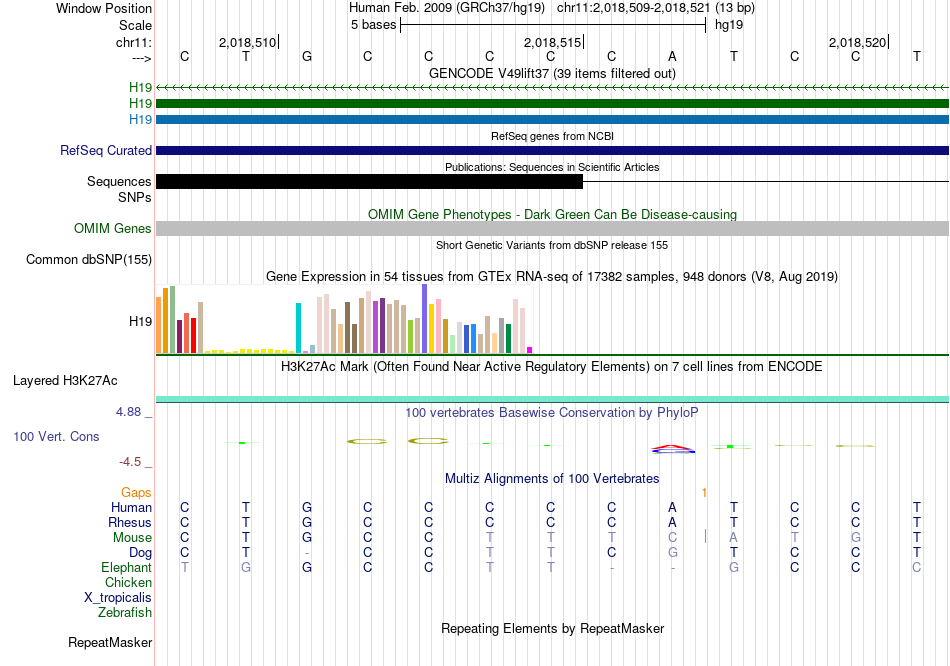Click faint base A in the Mouse row
Image resolution: width=950 pixels, height=666 pixels.
click(x=733, y=538)
